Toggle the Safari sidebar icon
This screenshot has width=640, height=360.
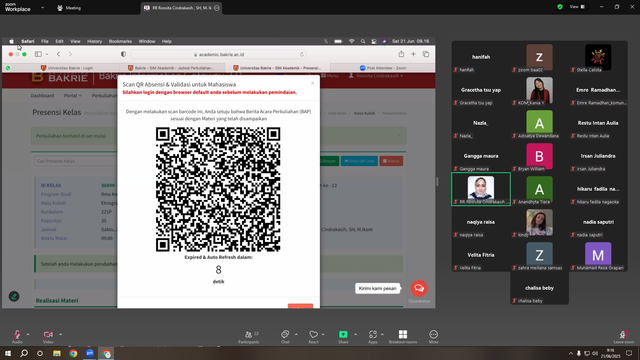tap(38, 54)
